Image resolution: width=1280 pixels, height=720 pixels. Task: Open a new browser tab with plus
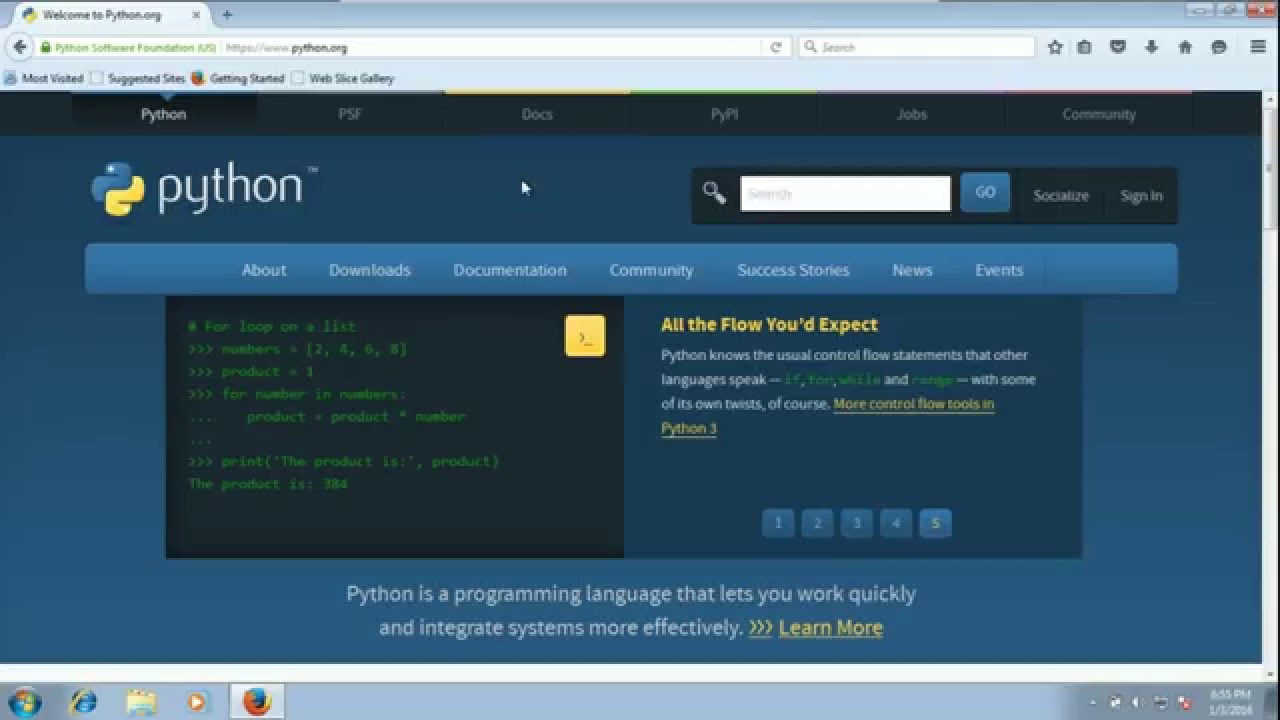point(227,15)
